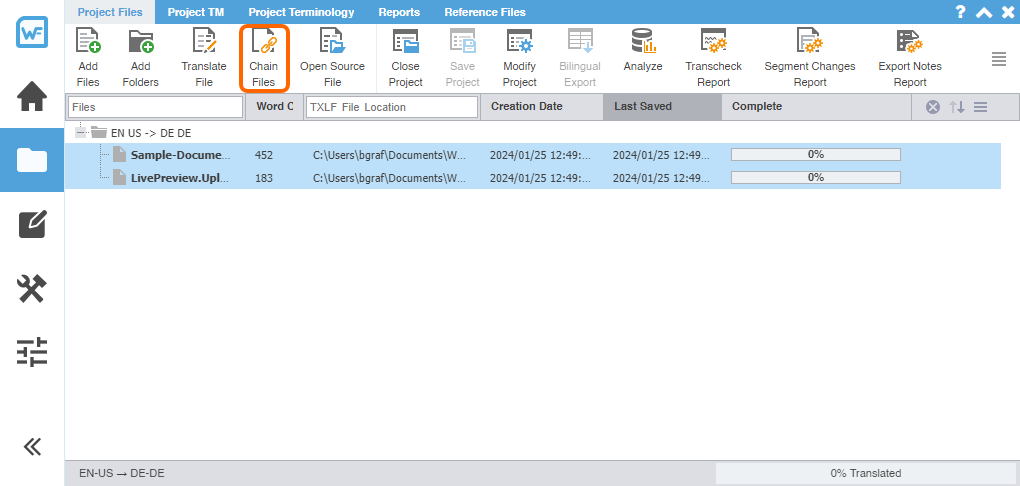Open the Project Terminology tab
The image size is (1020, 486).
tap(301, 12)
